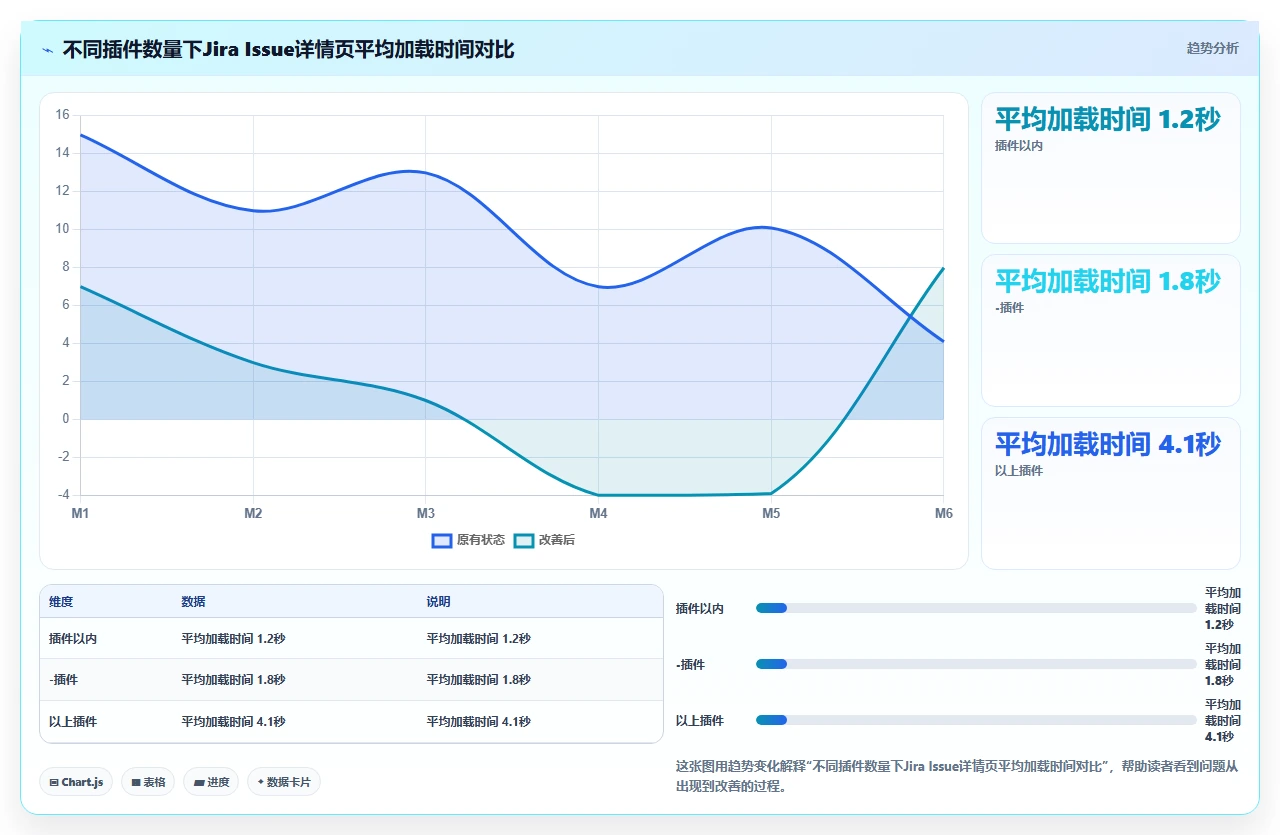Select the 表格 chip
The width and height of the screenshot is (1280, 835).
point(148,782)
